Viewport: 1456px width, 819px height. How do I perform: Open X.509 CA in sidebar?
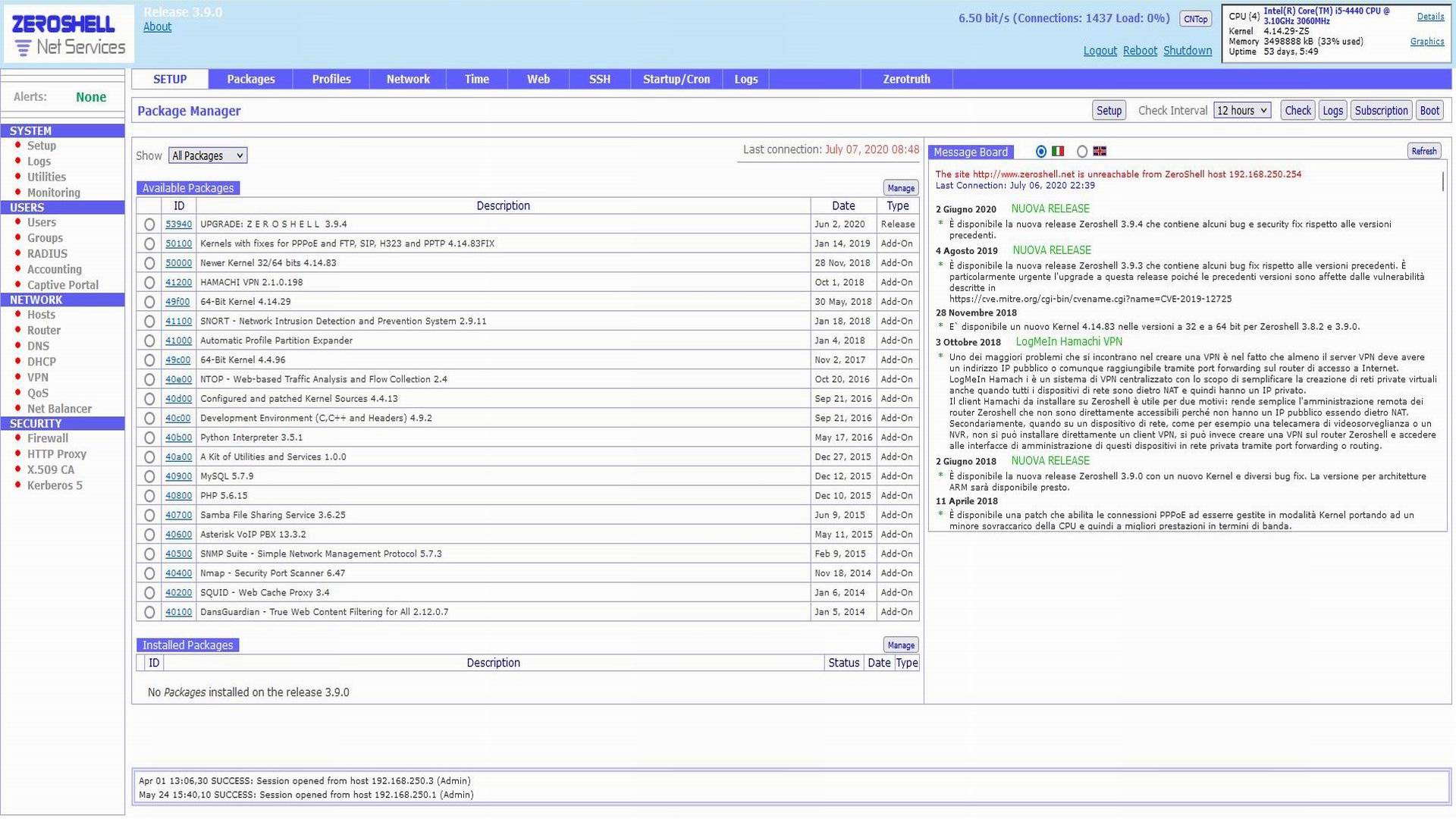click(51, 470)
